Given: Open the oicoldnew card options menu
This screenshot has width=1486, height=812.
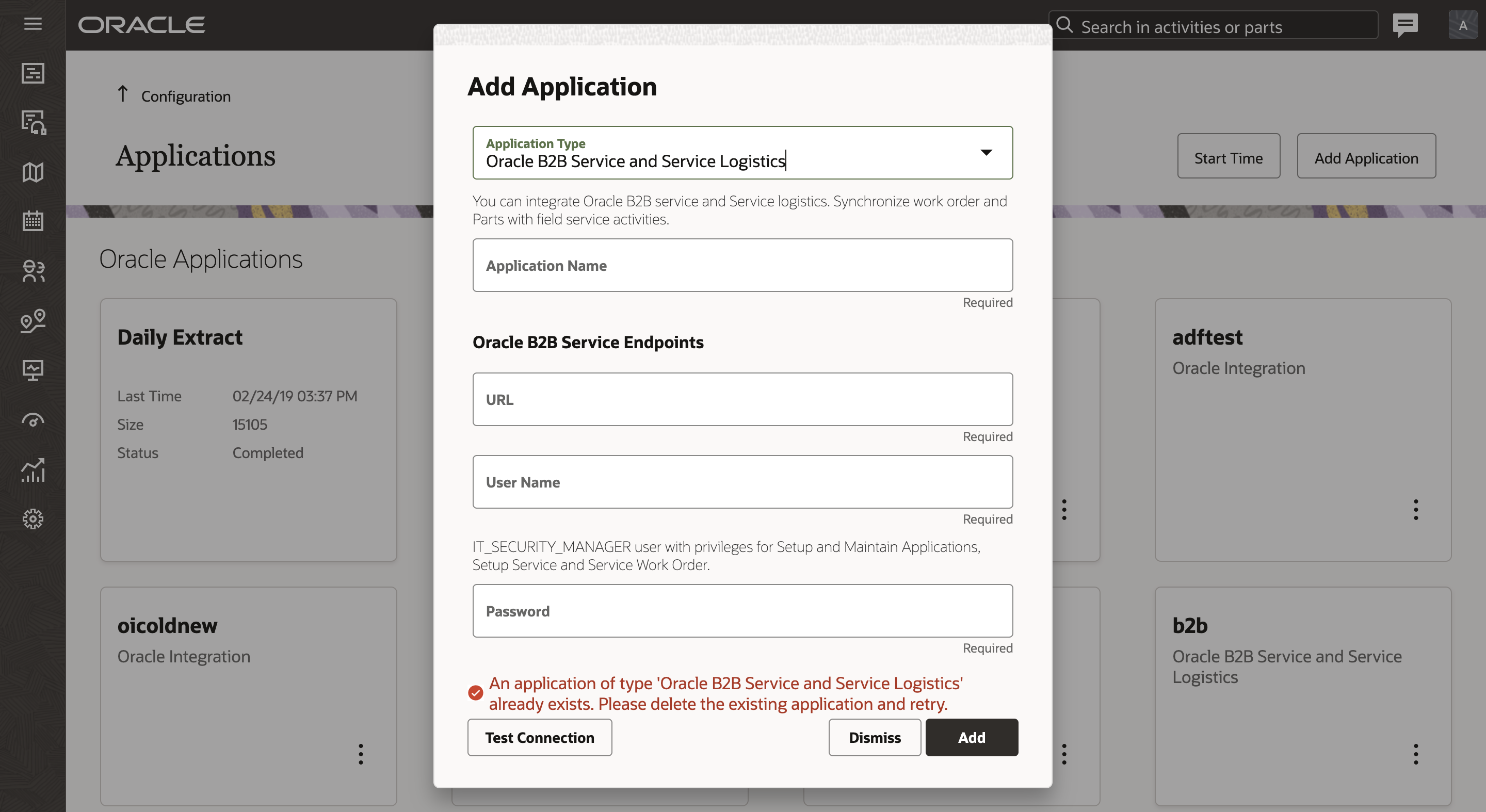Looking at the screenshot, I should (361, 754).
